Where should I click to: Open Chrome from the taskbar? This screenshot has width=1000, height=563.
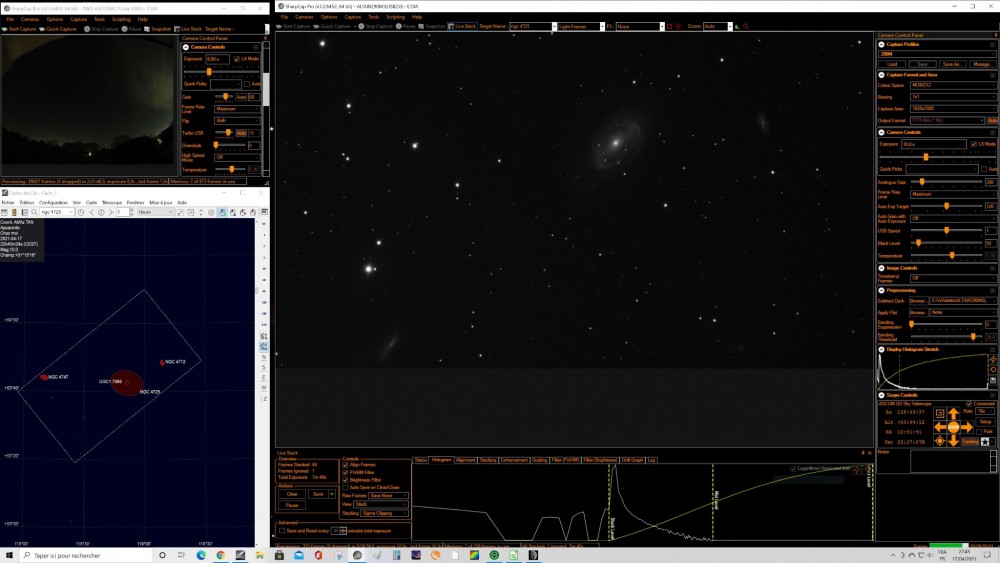[x=221, y=555]
